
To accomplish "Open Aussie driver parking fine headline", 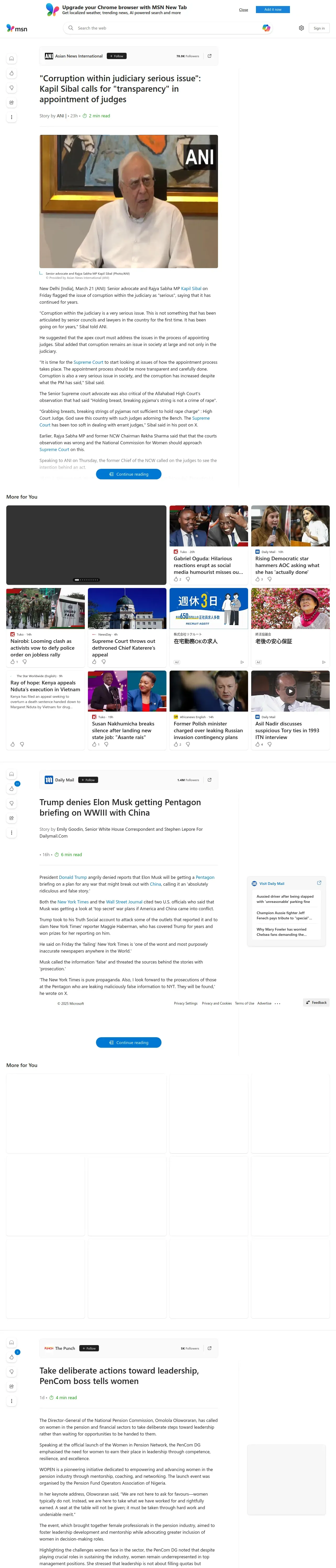I will coord(285,899).
